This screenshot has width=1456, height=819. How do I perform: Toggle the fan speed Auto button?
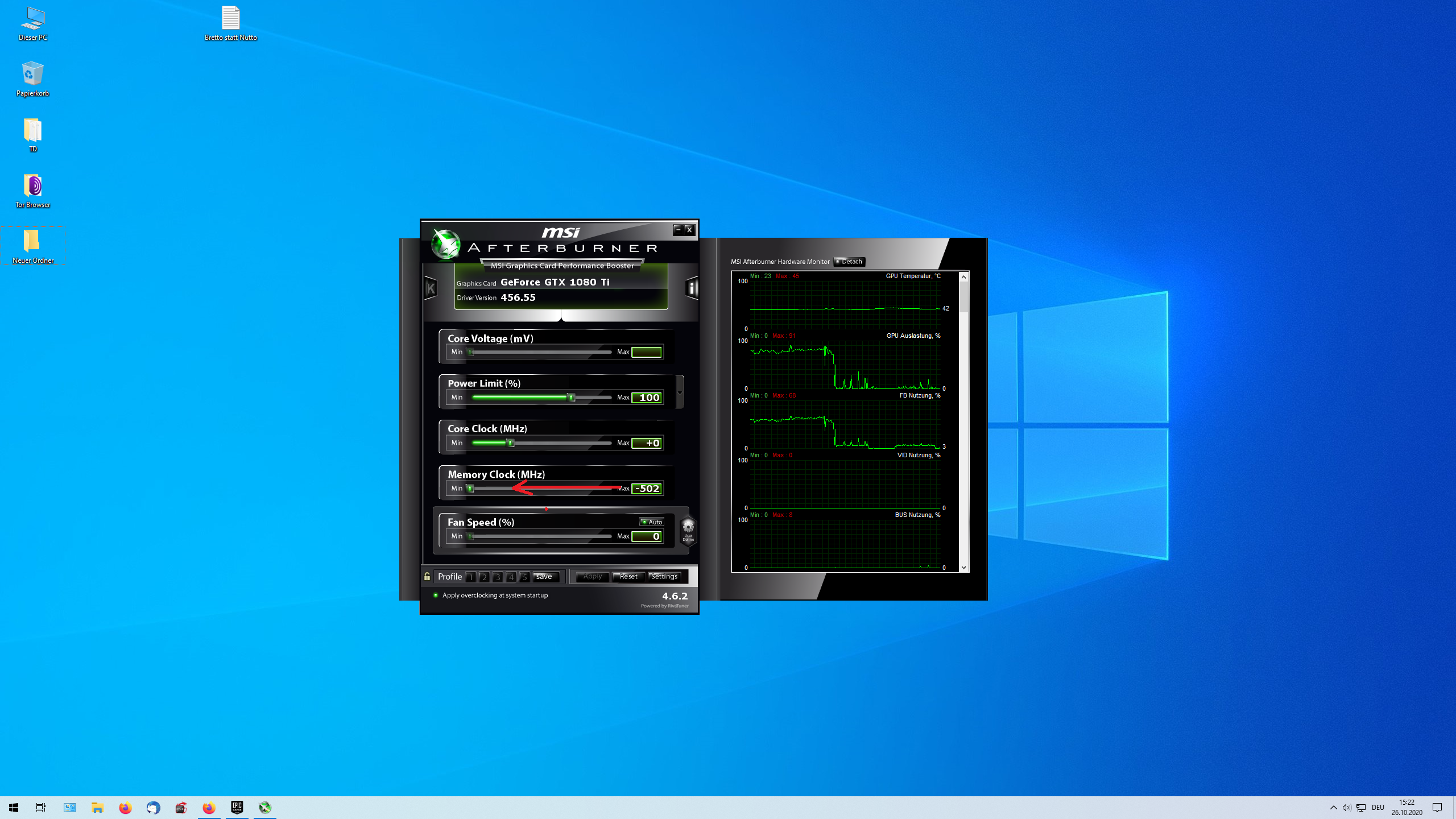pyautogui.click(x=652, y=522)
